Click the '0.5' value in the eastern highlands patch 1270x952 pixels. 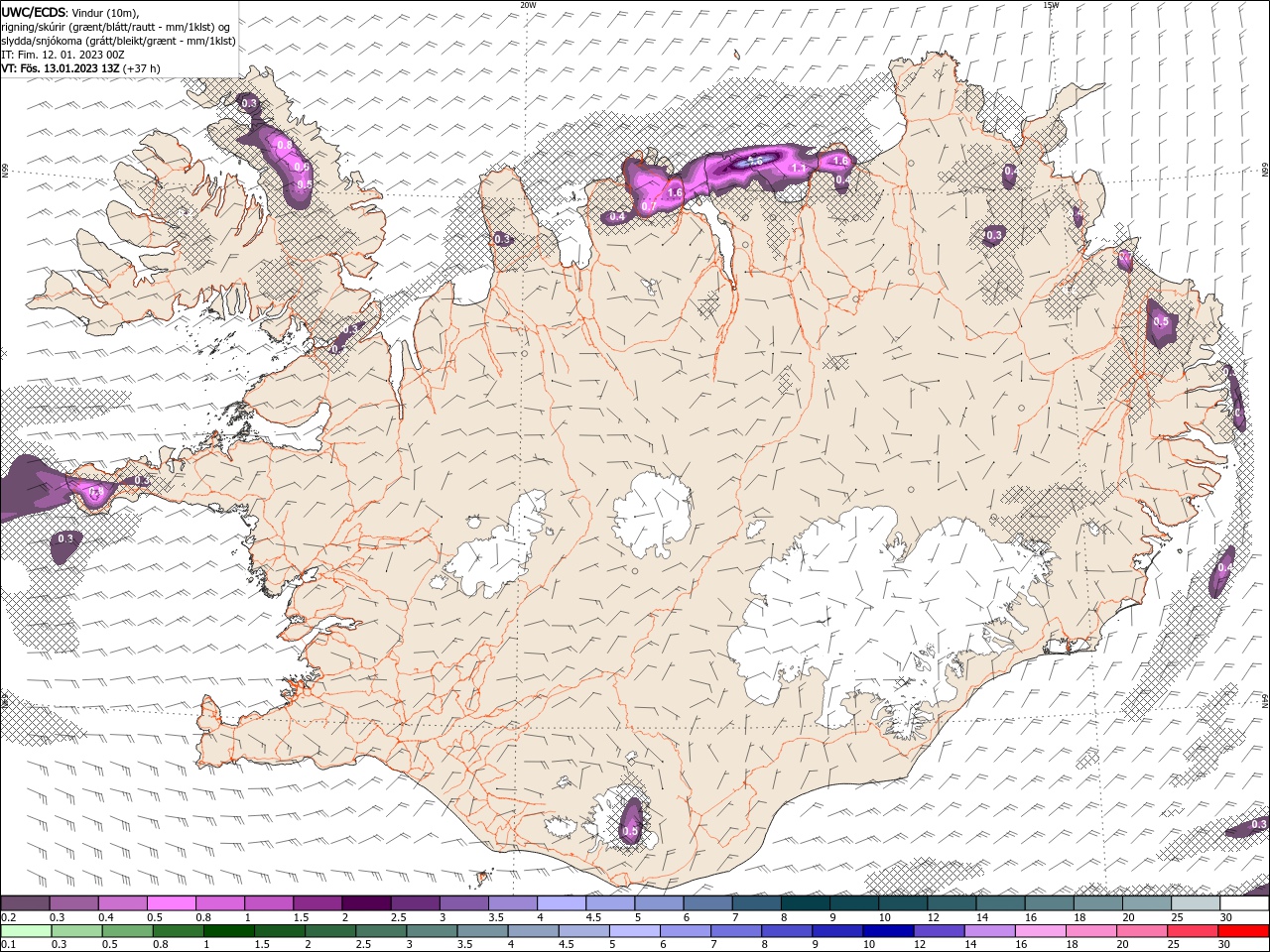click(x=1161, y=322)
